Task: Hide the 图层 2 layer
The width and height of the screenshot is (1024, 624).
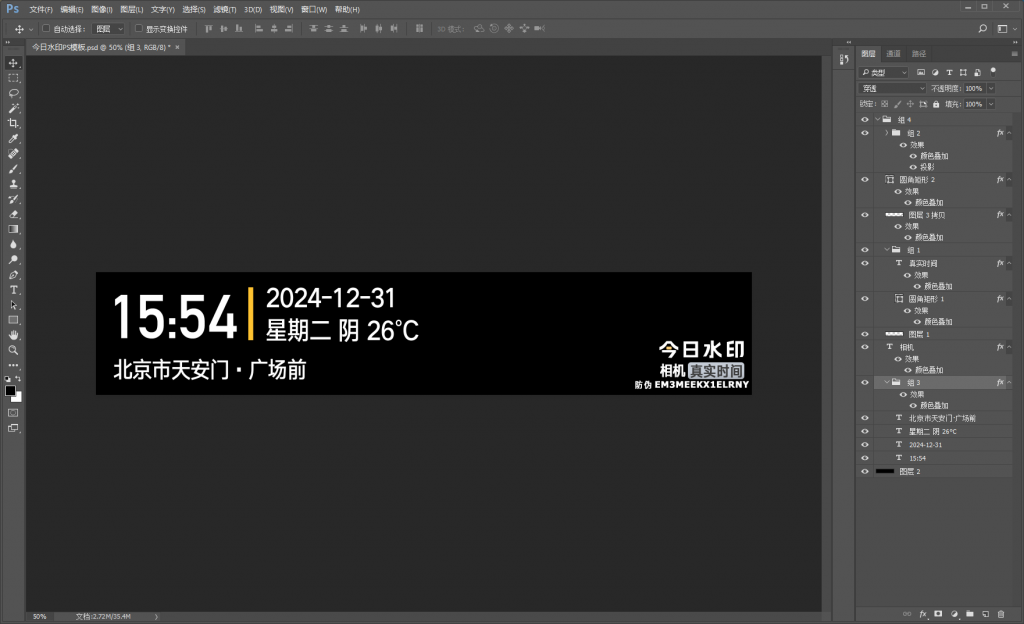Action: [x=865, y=471]
